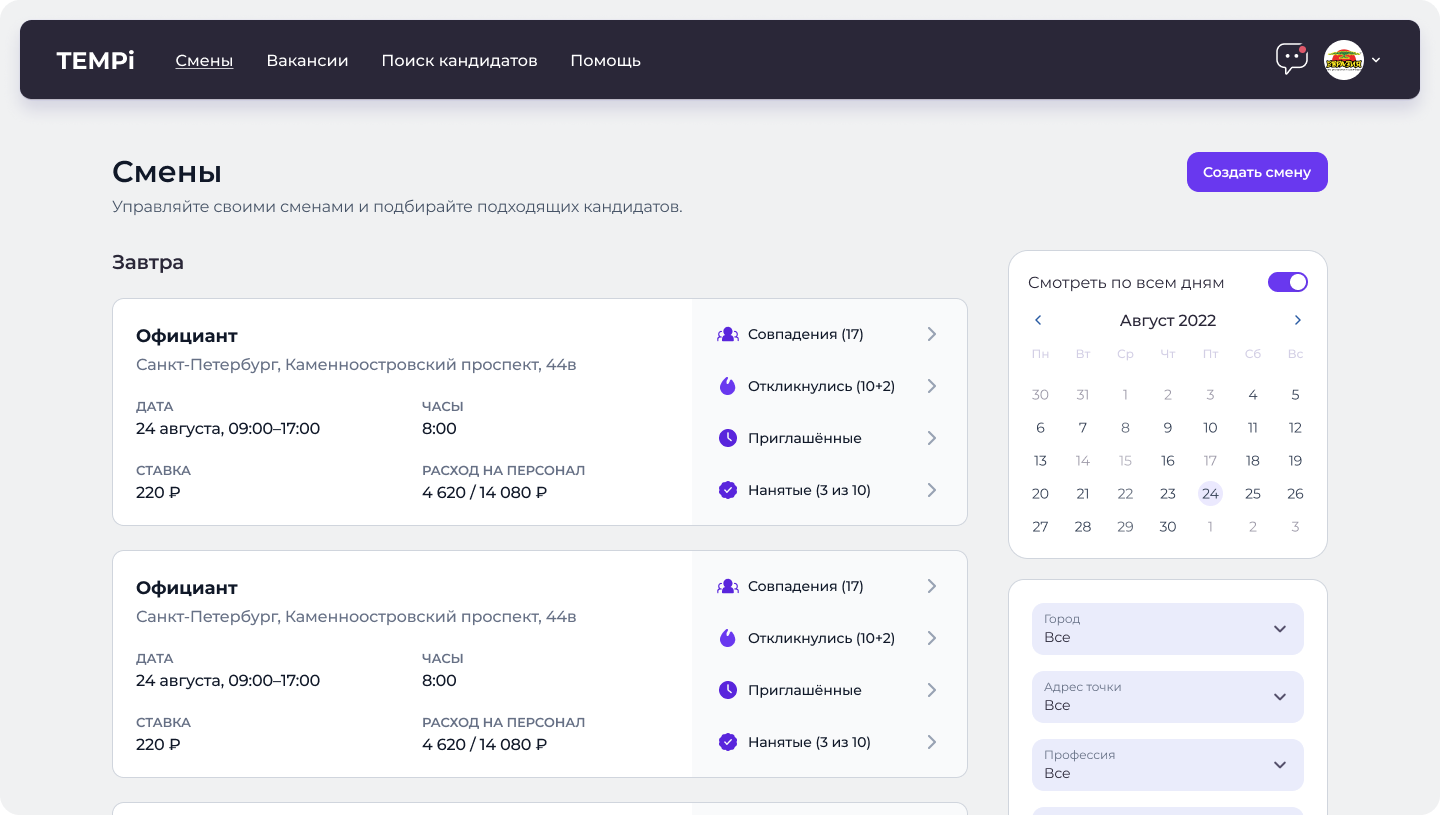Screen dimensions: 1440x815
Task: Click the chevron beside first card's Приглашённые
Action: pos(931,438)
